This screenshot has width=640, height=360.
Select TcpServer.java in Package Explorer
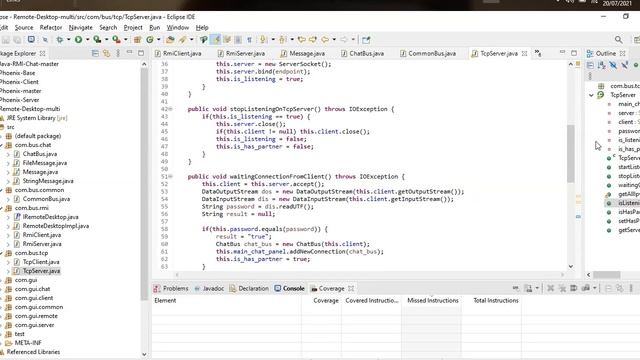(41, 271)
